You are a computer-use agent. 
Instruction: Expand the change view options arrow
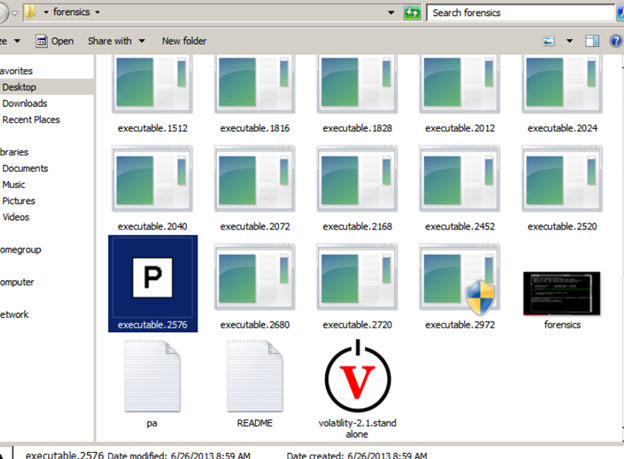pos(569,41)
